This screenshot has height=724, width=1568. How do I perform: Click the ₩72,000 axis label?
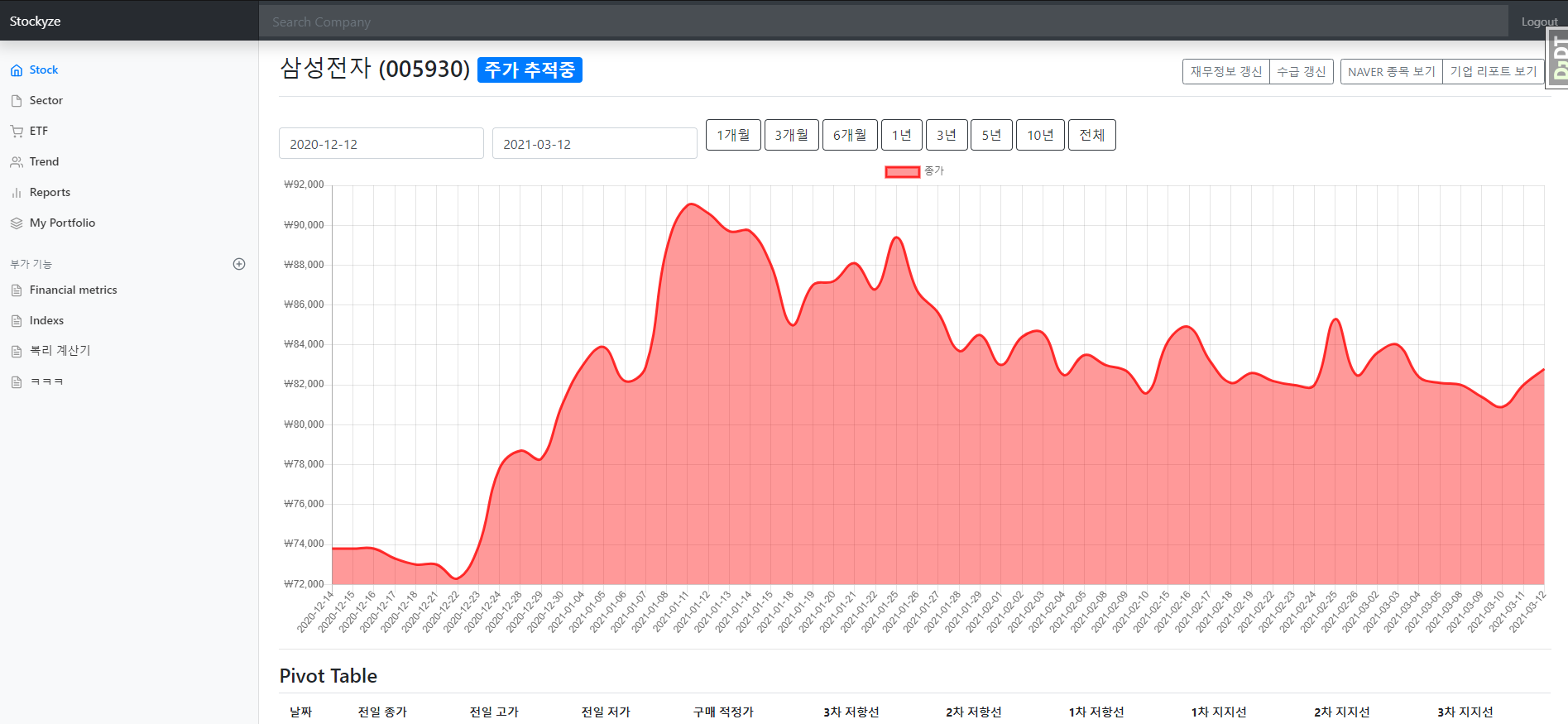pyautogui.click(x=304, y=584)
